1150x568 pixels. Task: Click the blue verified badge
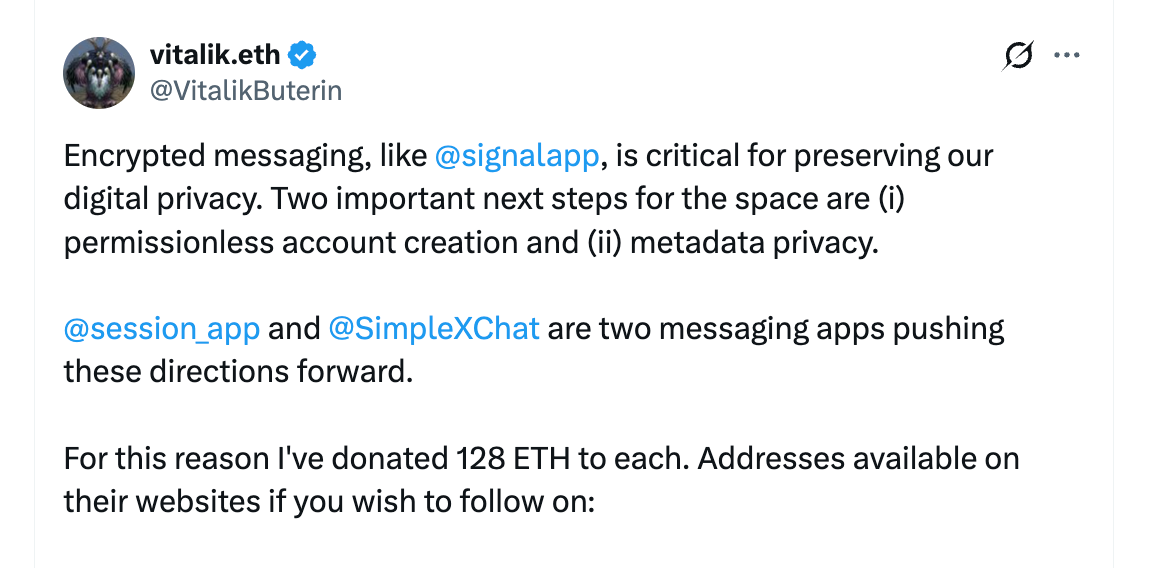(x=303, y=54)
